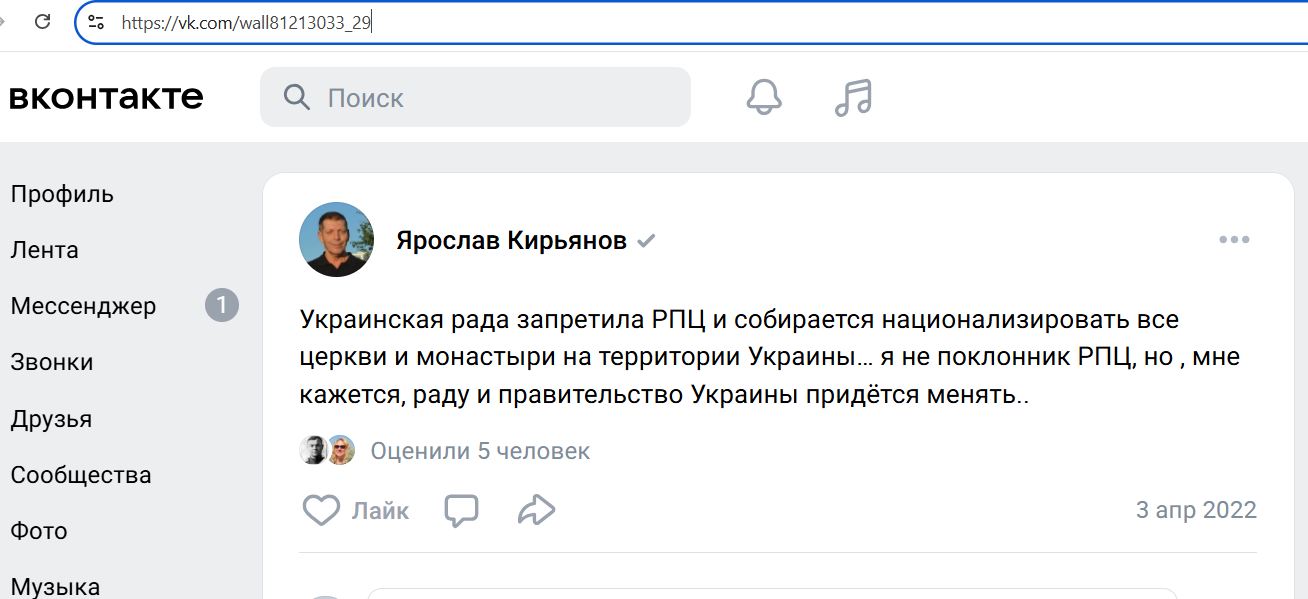
Task: Go to Профиль in sidebar
Action: click(x=62, y=194)
